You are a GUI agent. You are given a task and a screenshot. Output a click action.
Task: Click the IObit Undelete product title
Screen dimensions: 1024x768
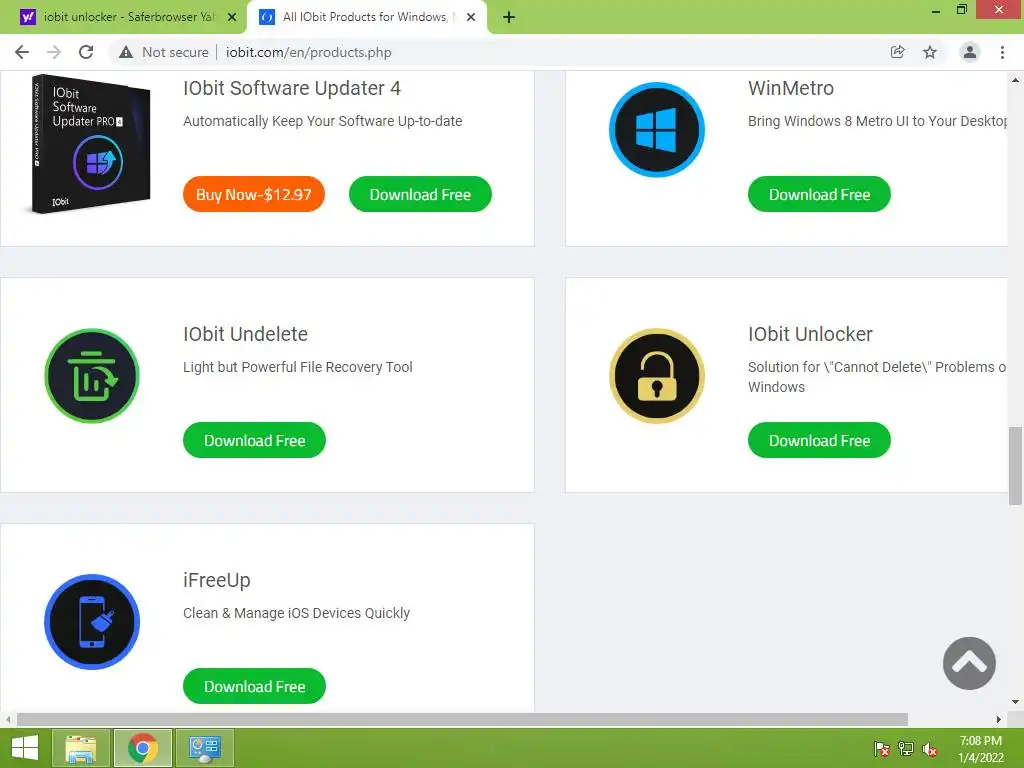(x=245, y=334)
